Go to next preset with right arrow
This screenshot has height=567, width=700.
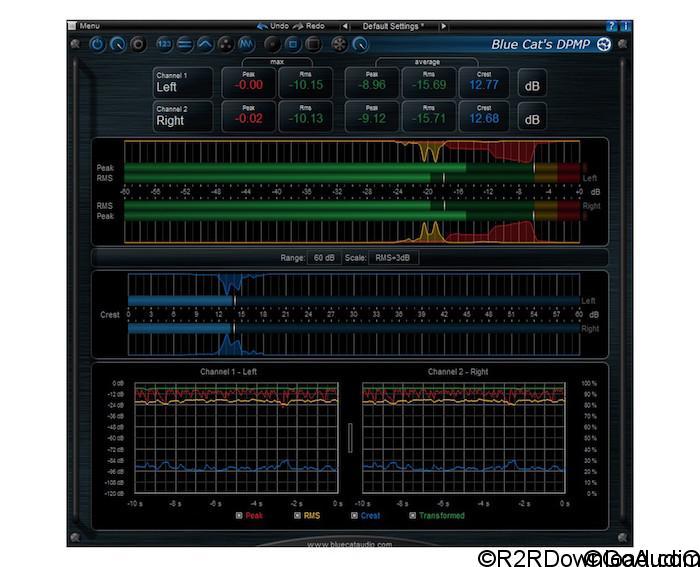(443, 25)
